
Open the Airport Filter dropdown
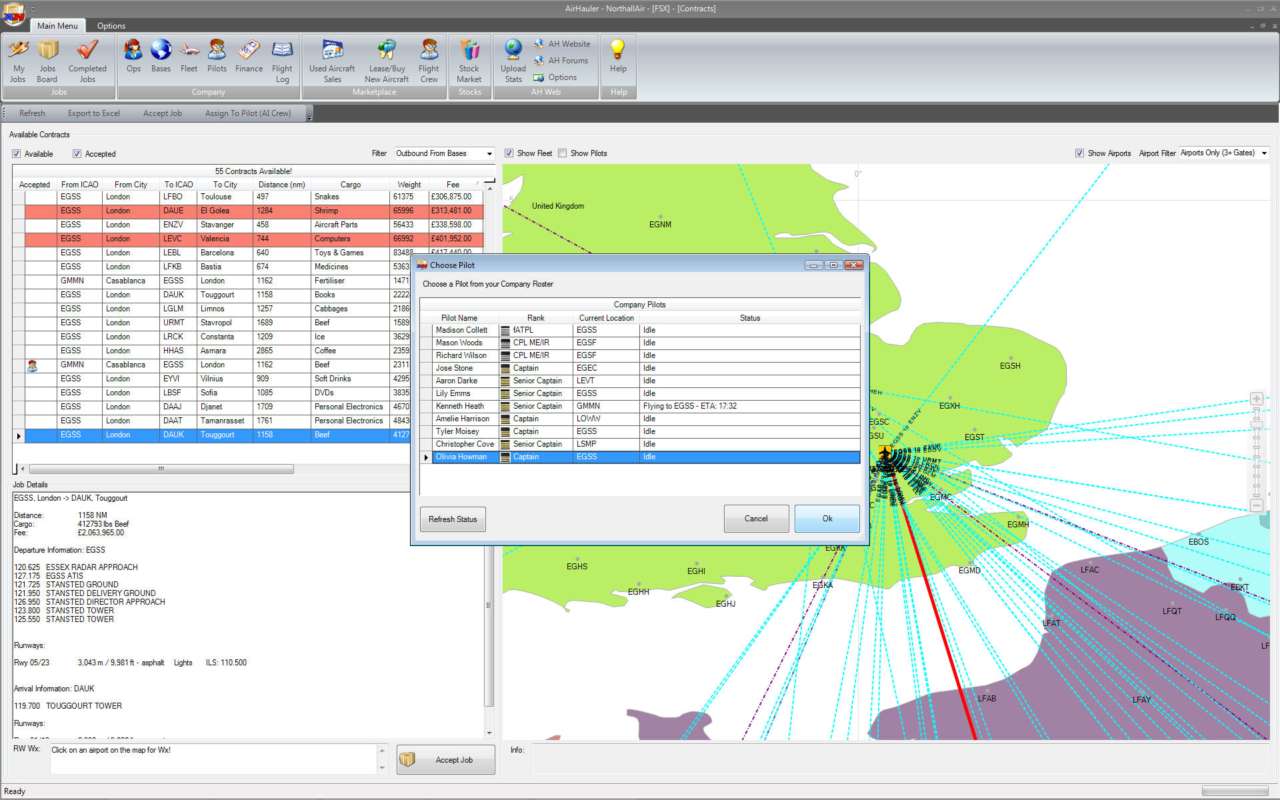1264,153
